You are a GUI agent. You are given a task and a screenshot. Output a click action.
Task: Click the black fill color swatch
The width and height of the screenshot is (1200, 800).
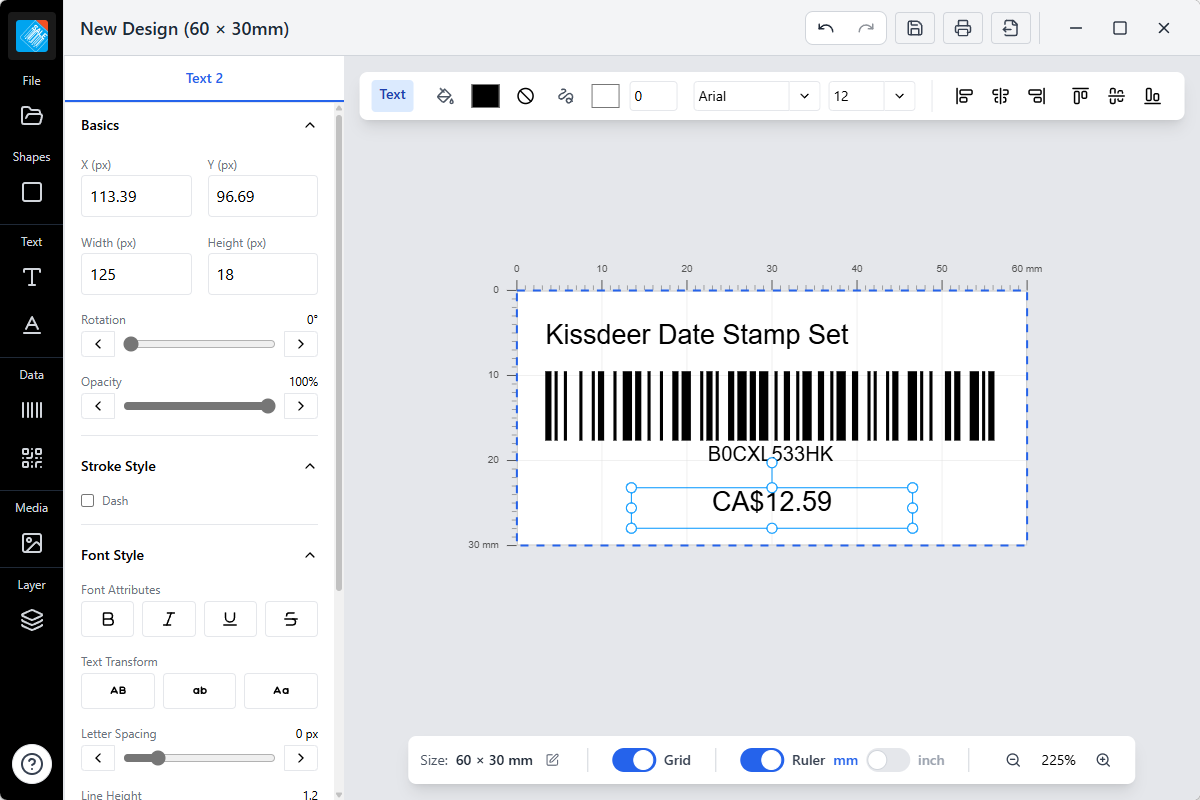coord(485,95)
